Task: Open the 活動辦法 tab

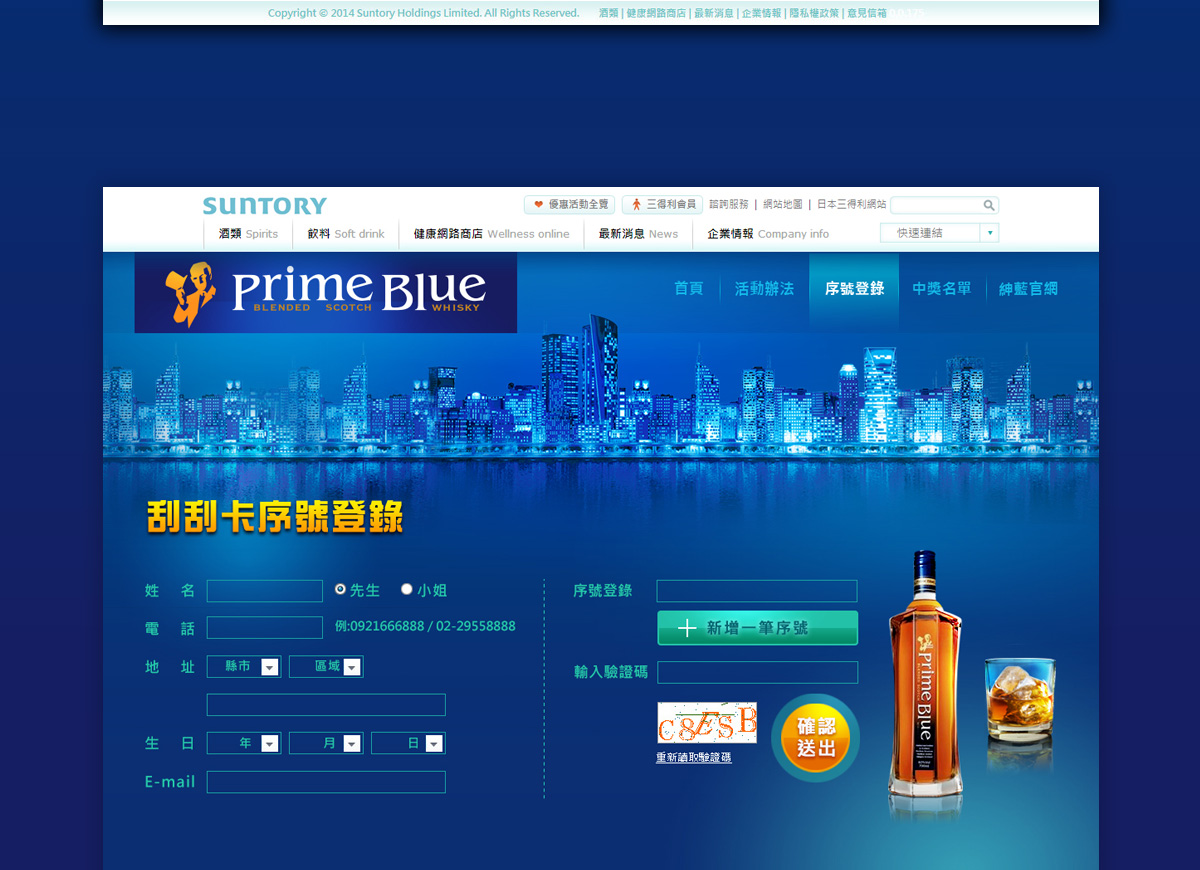Action: tap(764, 289)
